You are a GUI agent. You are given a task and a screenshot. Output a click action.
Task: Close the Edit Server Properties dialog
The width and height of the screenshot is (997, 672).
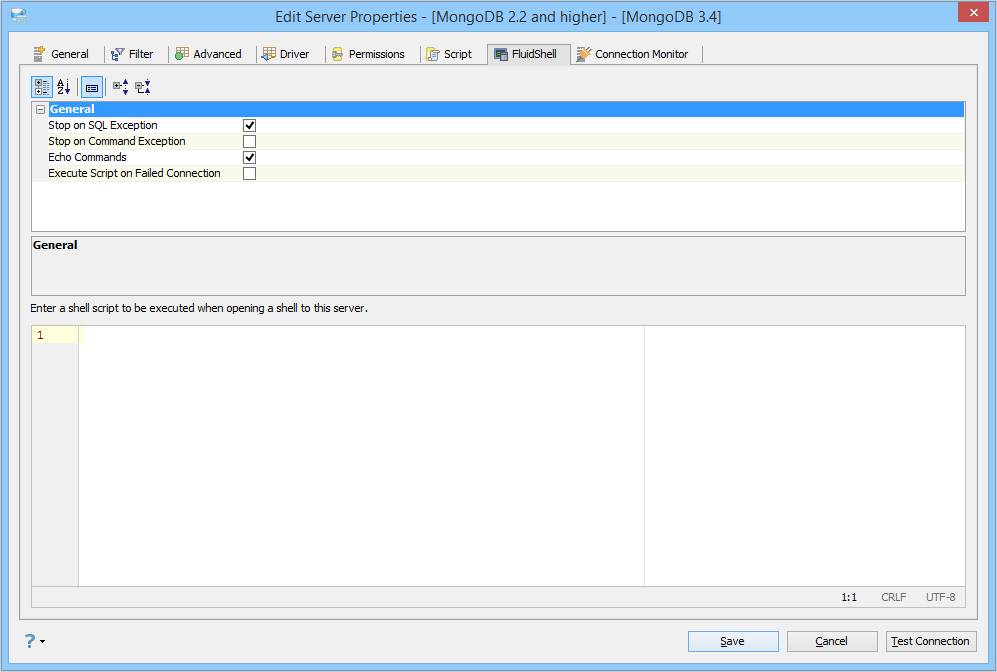[x=973, y=12]
